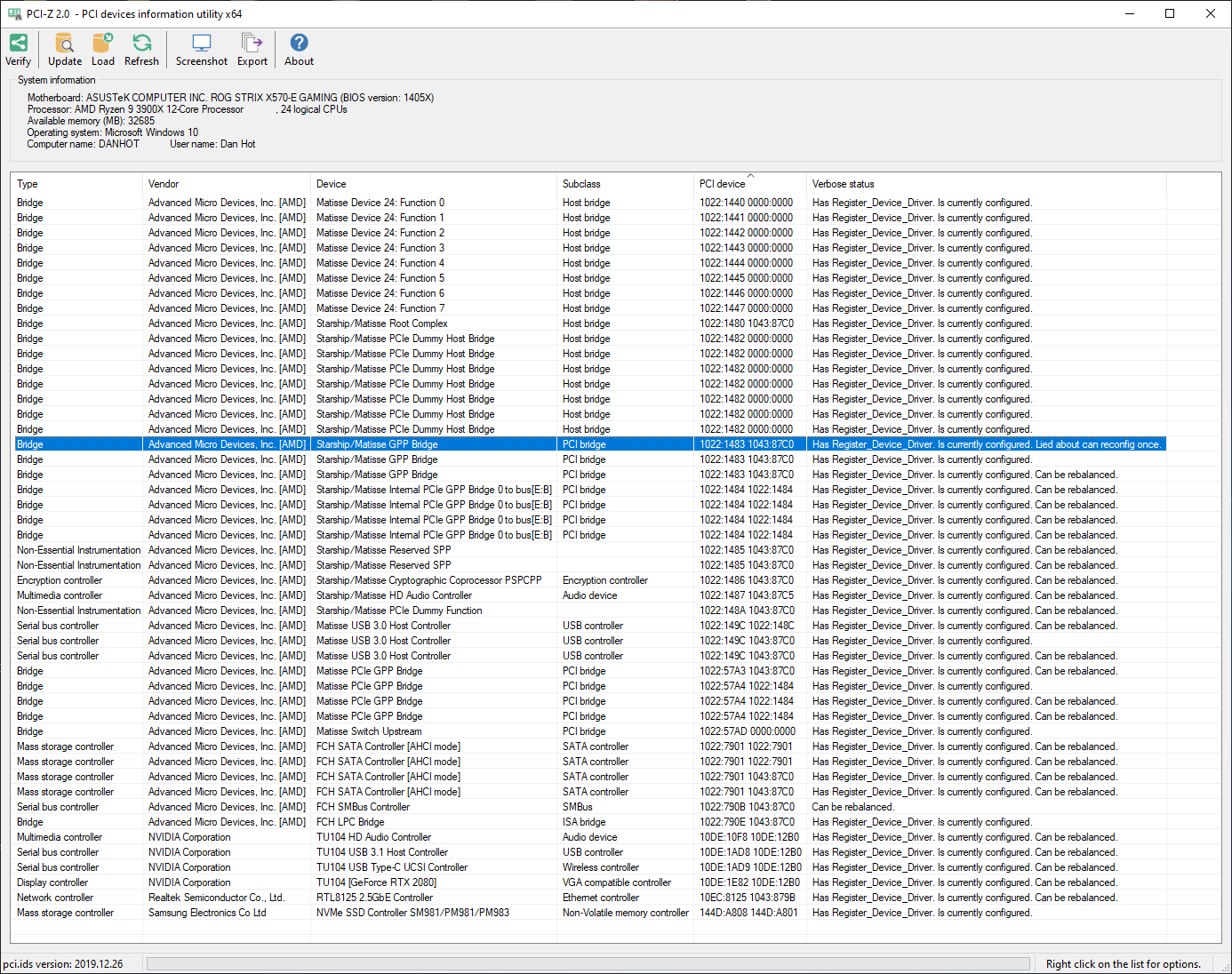Select NVMe SSD Controller SM981/PM981/PM983 row
The height and width of the screenshot is (974, 1232).
(x=590, y=913)
